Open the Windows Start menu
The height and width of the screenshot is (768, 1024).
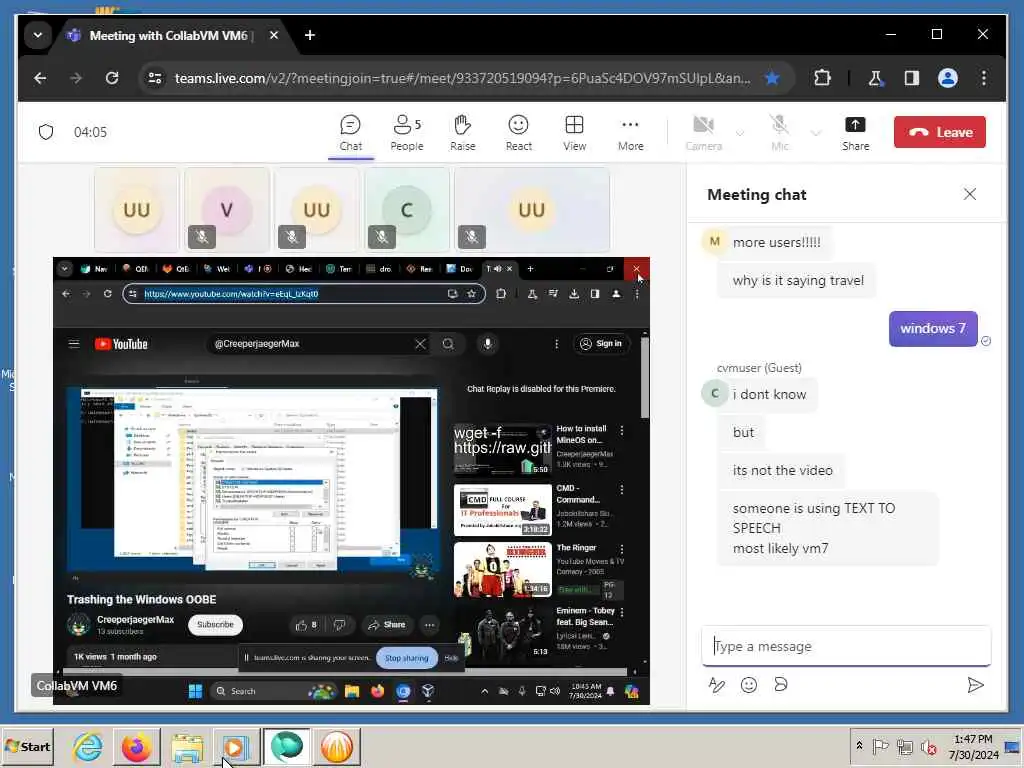pos(27,746)
